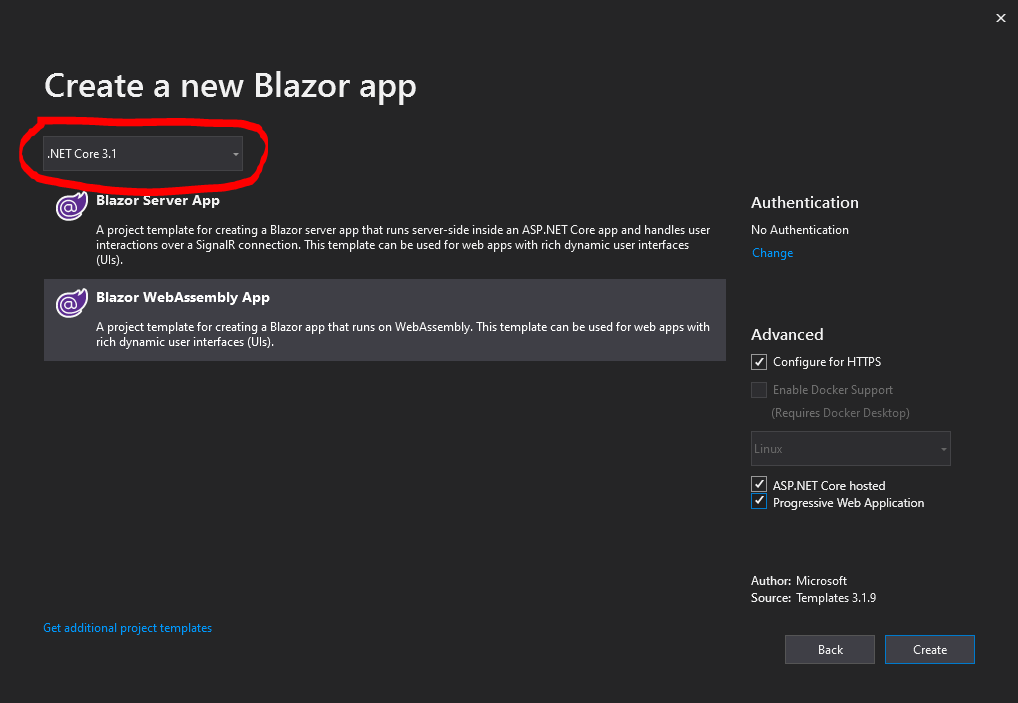Close the Create a new Blazor app dialog

click(x=1000, y=18)
